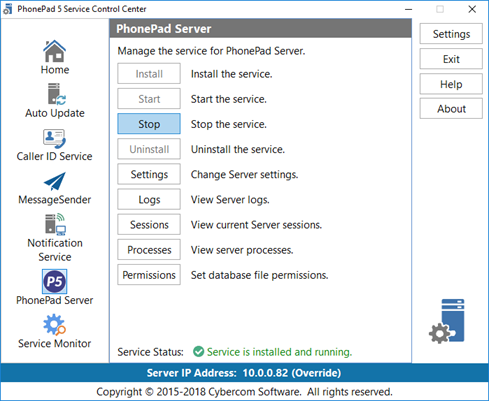489x401 pixels.
Task: View Server logs with Logs button
Action: (x=149, y=199)
